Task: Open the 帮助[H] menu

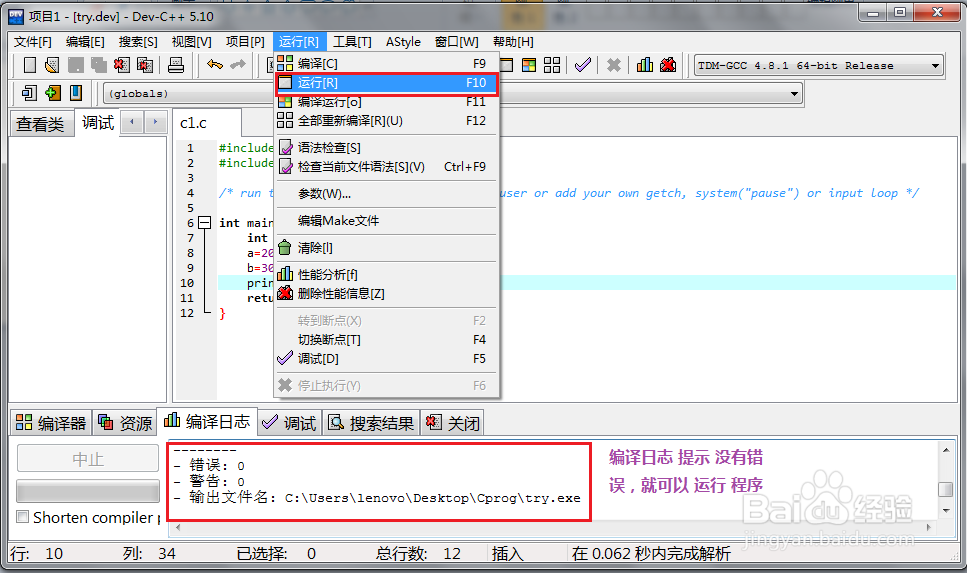Action: pyautogui.click(x=513, y=42)
